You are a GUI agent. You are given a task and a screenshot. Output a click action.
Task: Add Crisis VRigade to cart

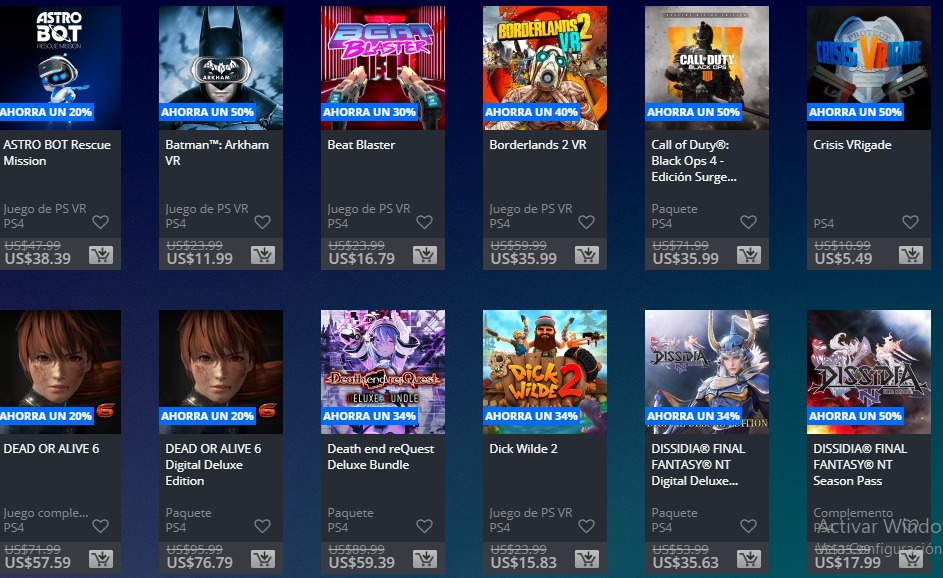tap(911, 255)
